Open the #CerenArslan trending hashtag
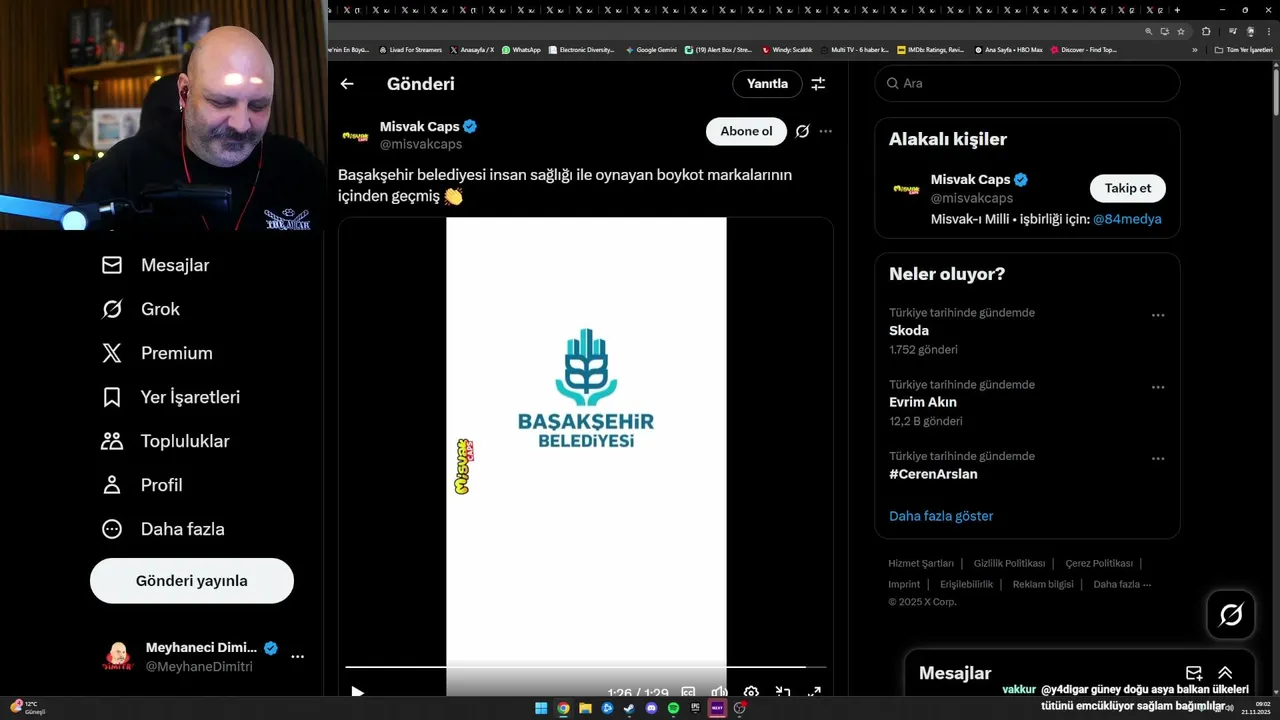This screenshot has width=1280, height=720. pyautogui.click(x=933, y=474)
